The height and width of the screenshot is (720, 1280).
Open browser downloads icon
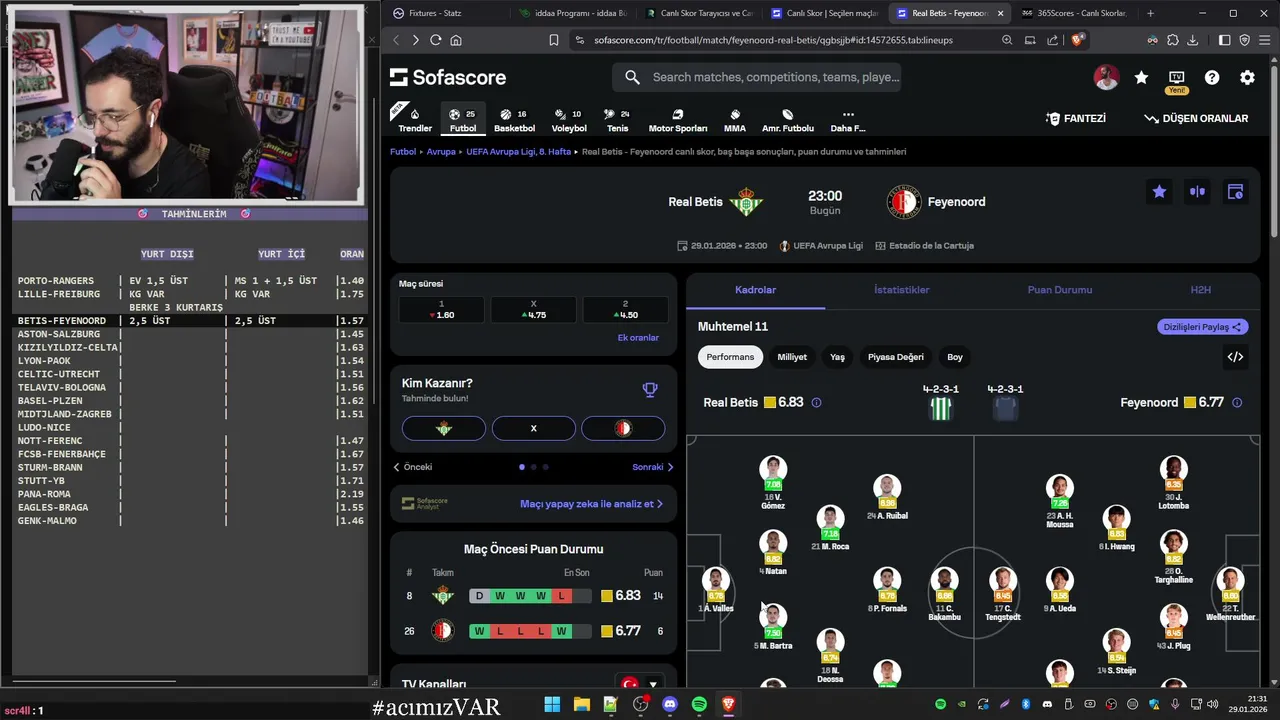coord(1192,40)
